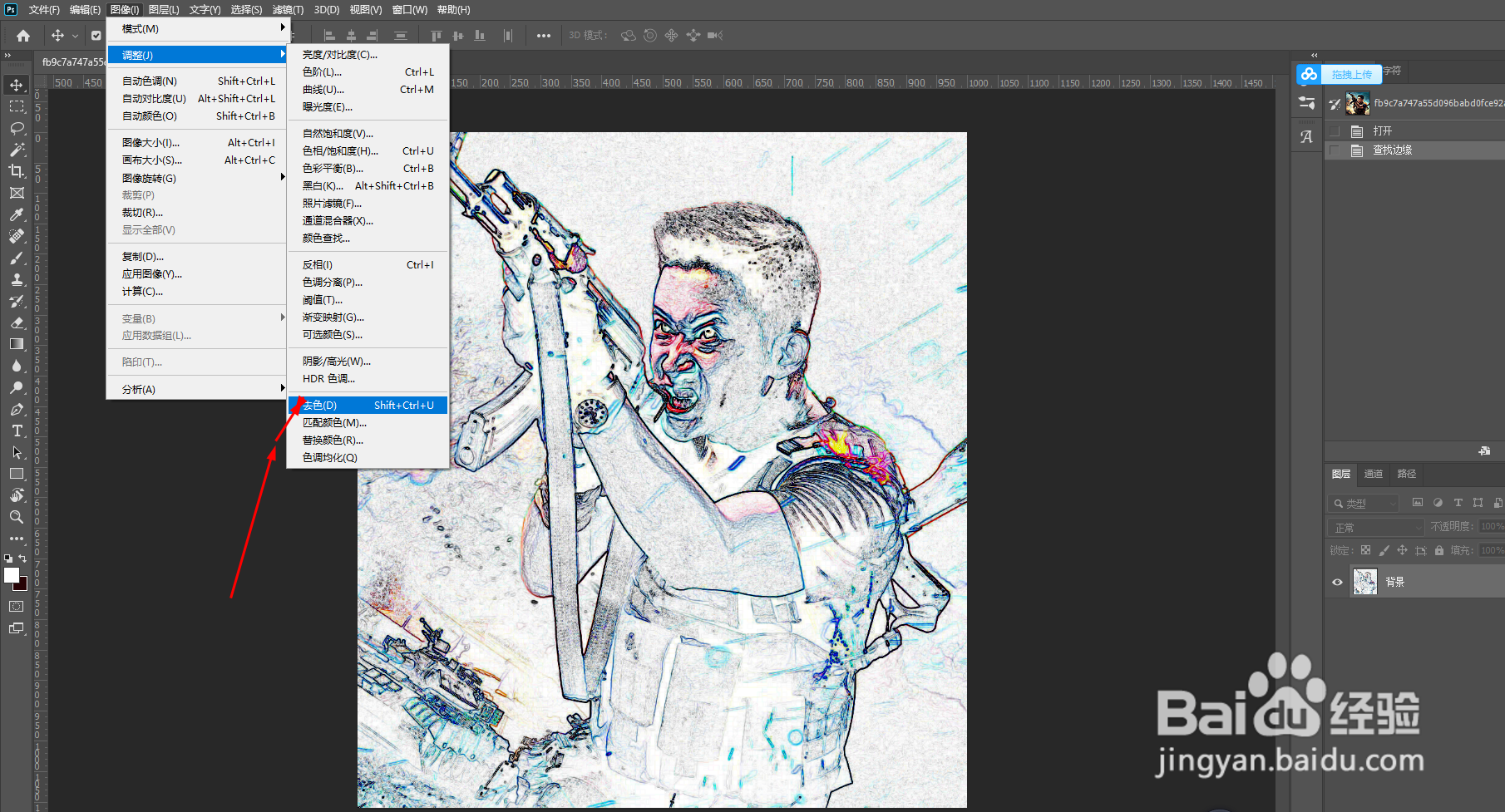Select the Eraser tool
The height and width of the screenshot is (812, 1505).
click(x=17, y=322)
